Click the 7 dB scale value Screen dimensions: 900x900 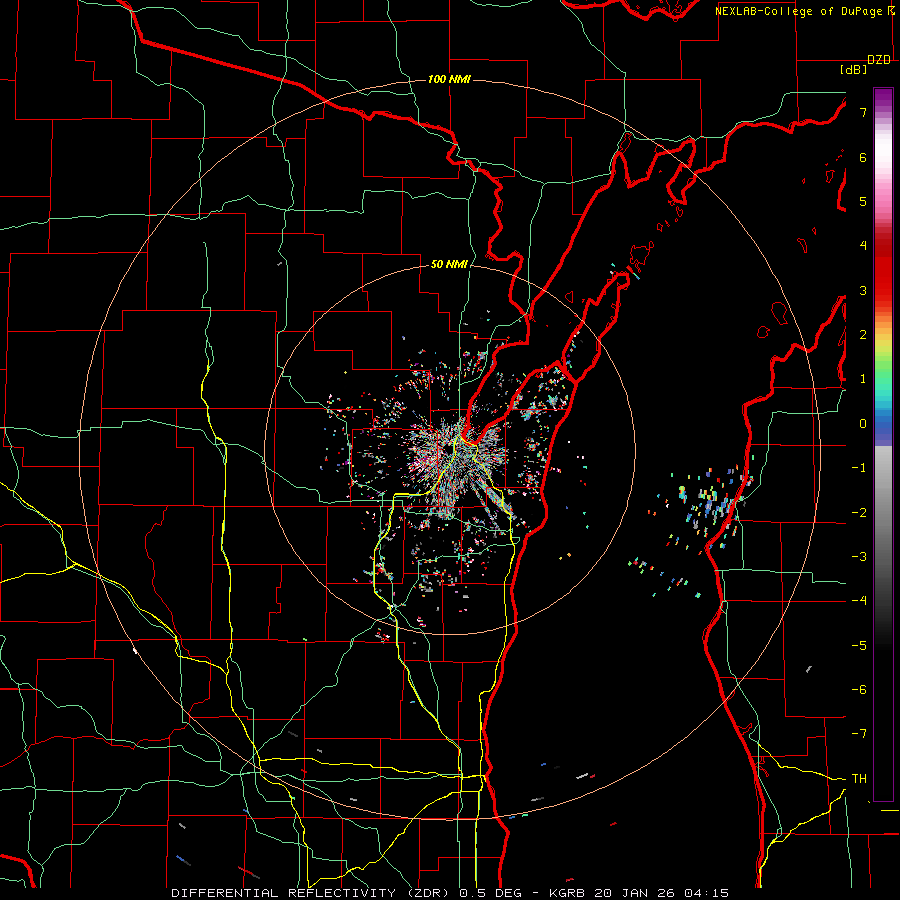(863, 112)
